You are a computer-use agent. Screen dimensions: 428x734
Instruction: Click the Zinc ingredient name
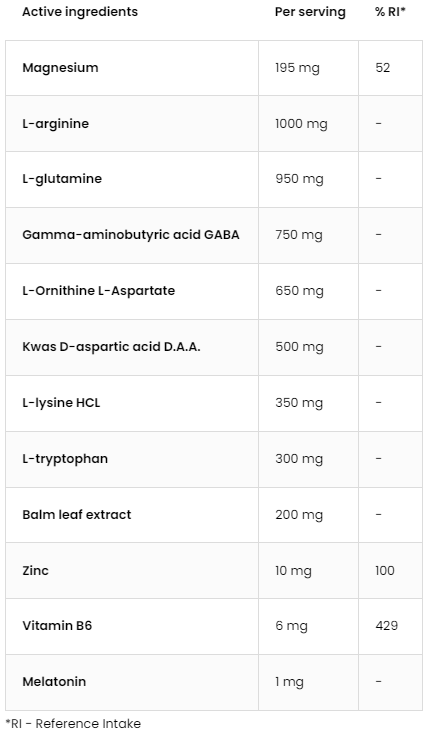coord(35,571)
